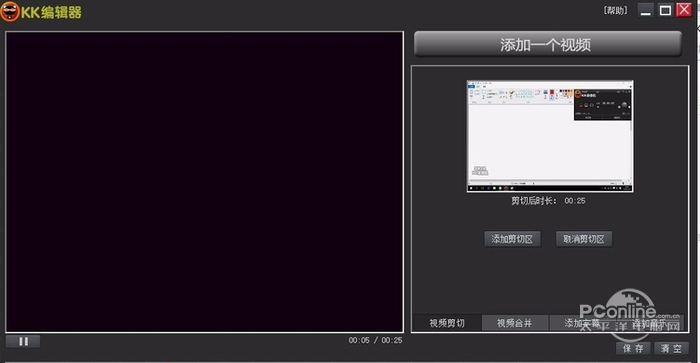Switch to the 视频剪切 tab

click(x=447, y=323)
